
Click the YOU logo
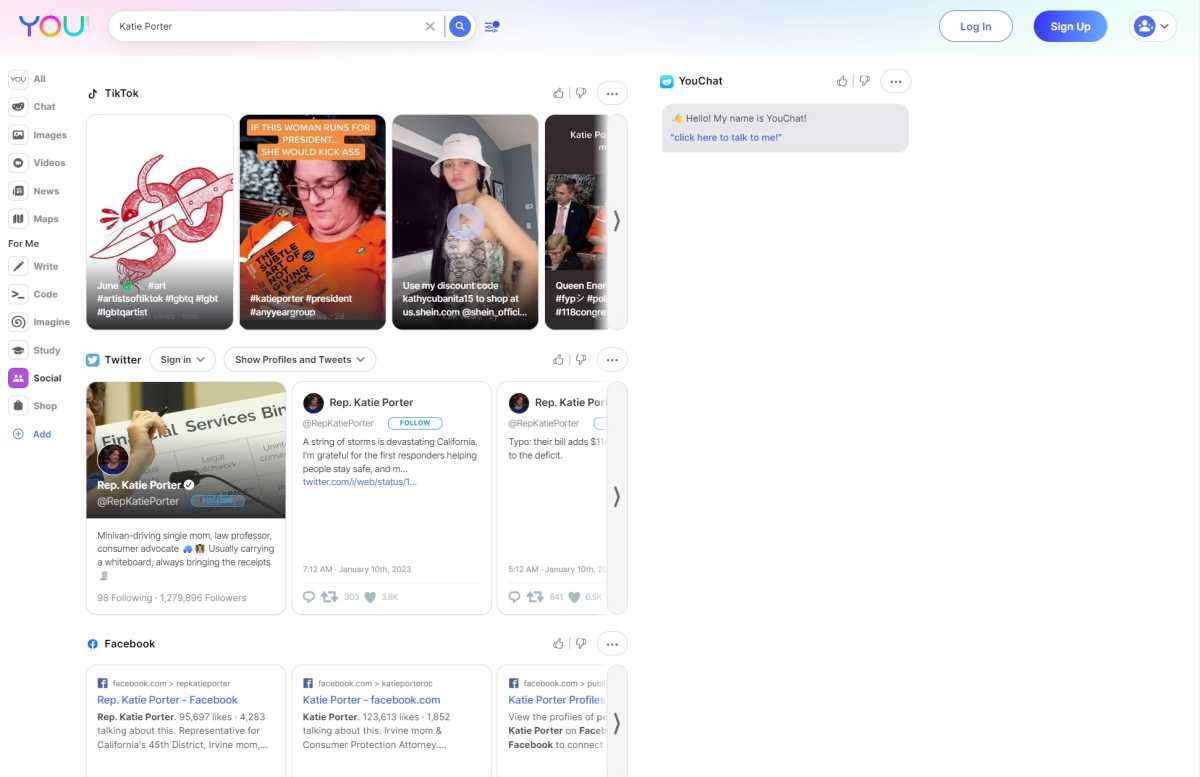pos(54,26)
